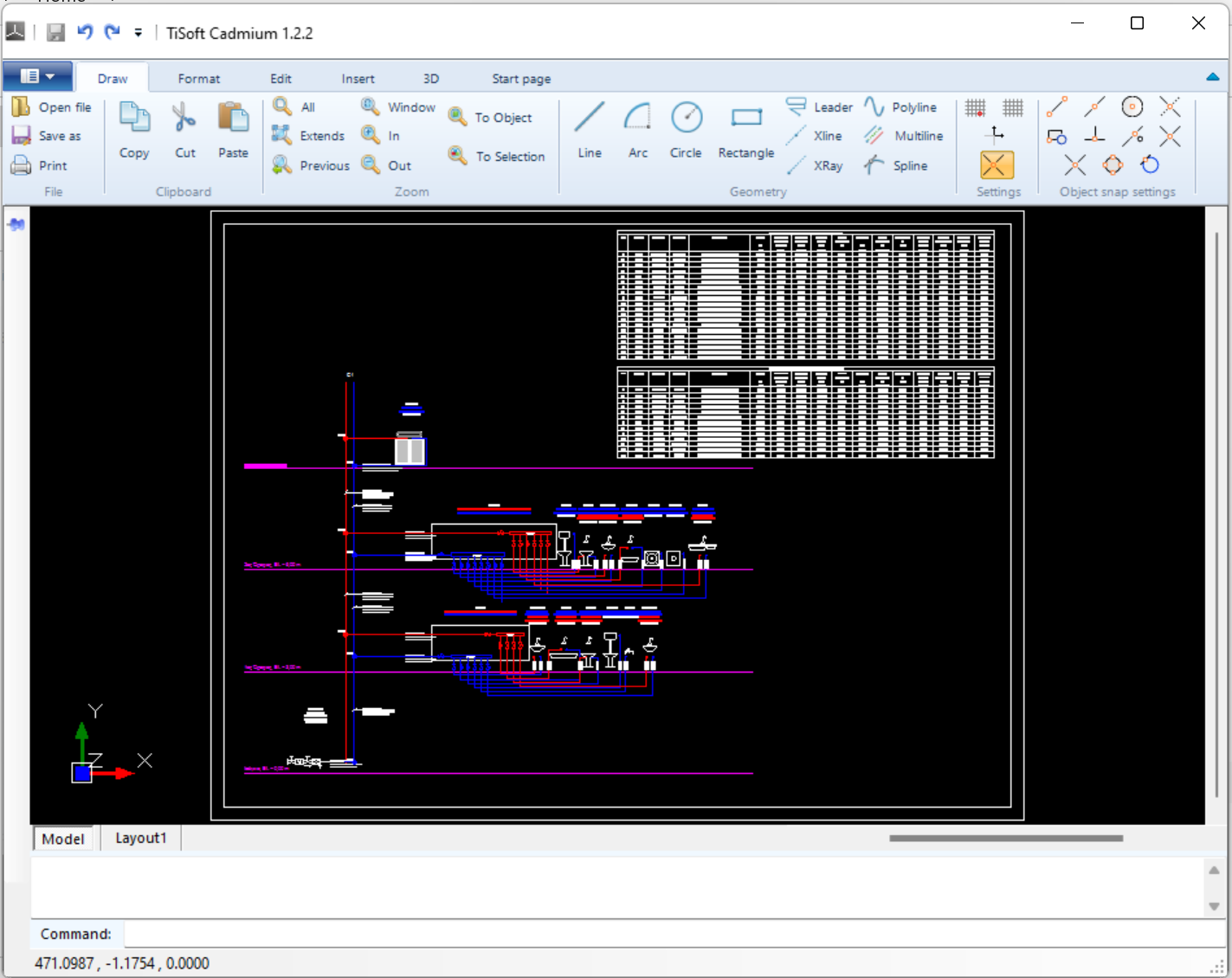Zoom All in the Zoom group
This screenshot has width=1232, height=978.
coord(294,107)
